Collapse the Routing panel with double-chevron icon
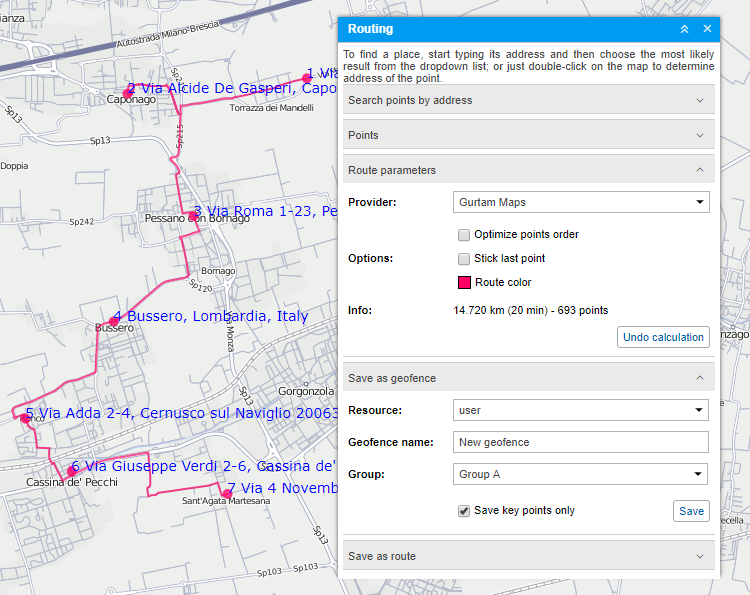The width and height of the screenshot is (750, 595). tap(684, 29)
